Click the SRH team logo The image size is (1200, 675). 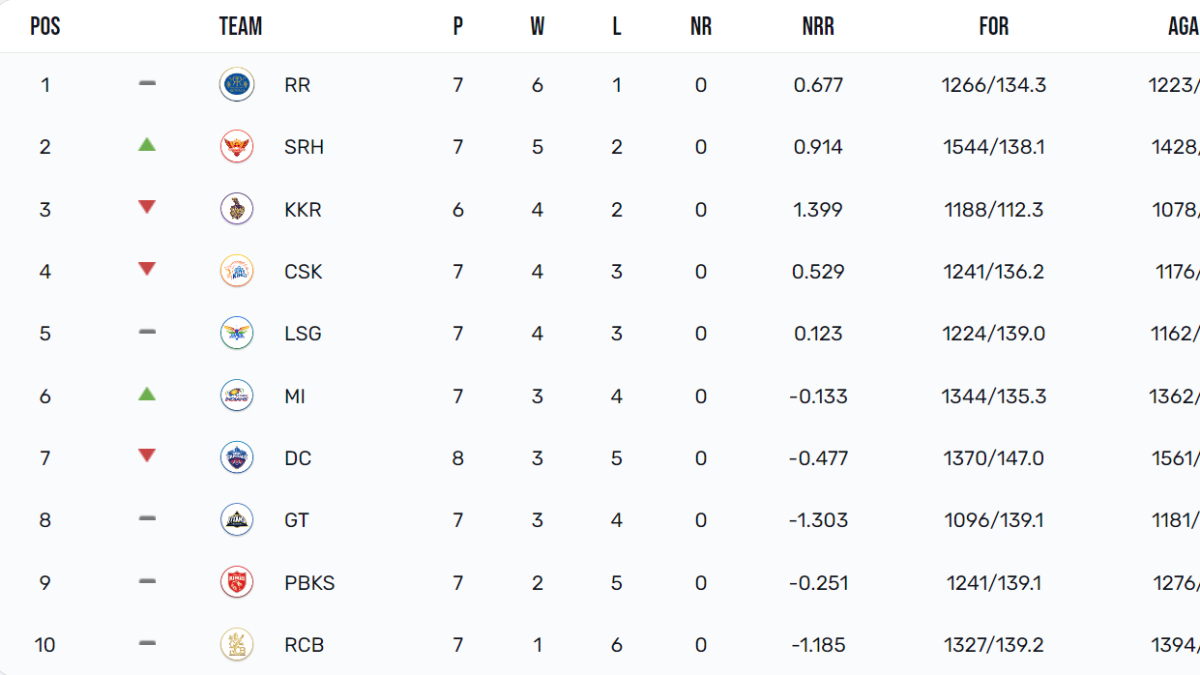237,147
